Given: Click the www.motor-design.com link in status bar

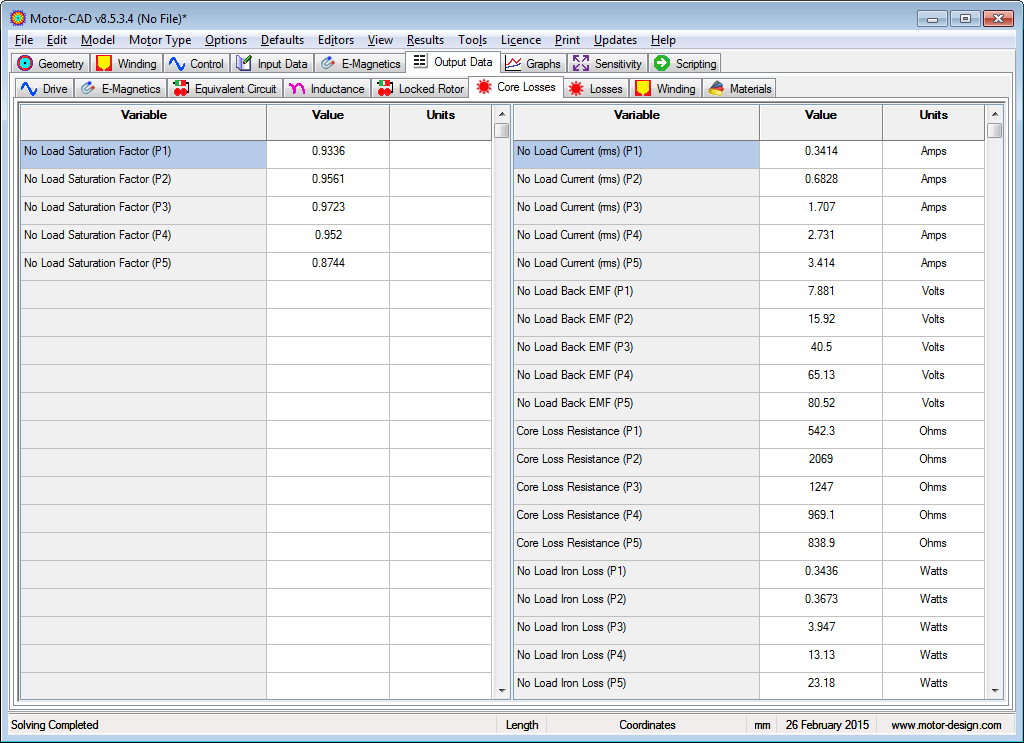Looking at the screenshot, I should (946, 725).
